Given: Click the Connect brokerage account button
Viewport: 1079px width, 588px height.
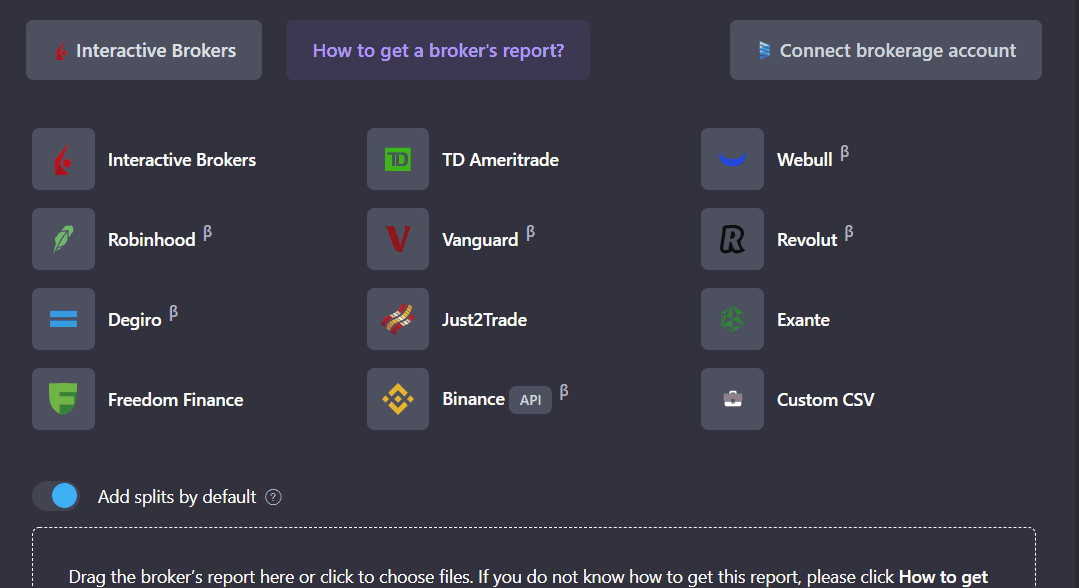Looking at the screenshot, I should pos(885,50).
